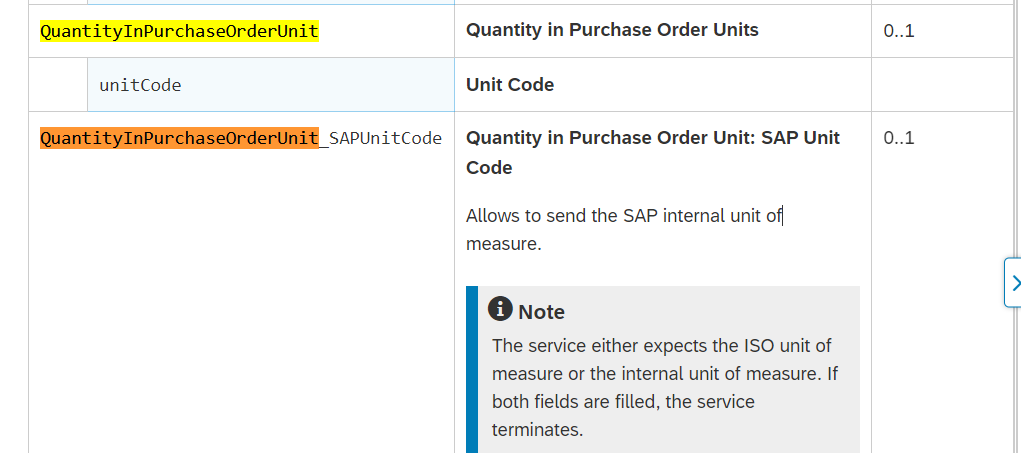
Task: Select the unitCode attribute cell
Action: tap(271, 85)
